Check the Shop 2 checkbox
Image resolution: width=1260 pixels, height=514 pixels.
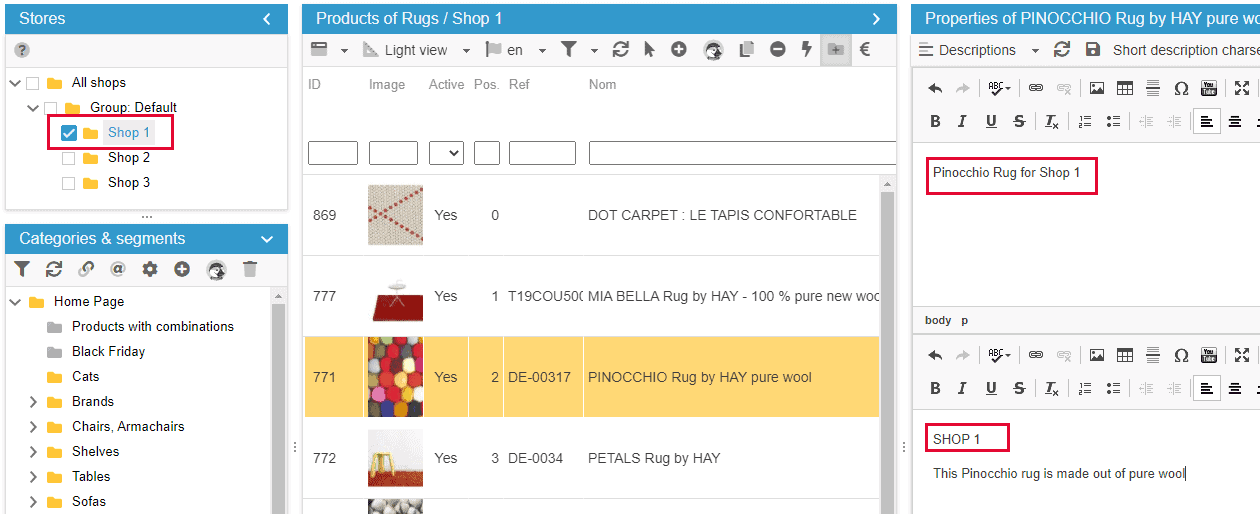[x=69, y=158]
